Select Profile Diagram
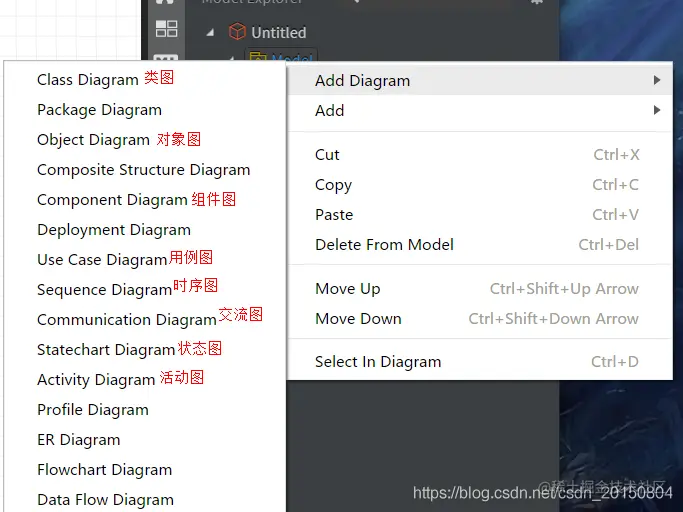Screen dimensions: 683x512 pyautogui.click(x=145, y=410)
